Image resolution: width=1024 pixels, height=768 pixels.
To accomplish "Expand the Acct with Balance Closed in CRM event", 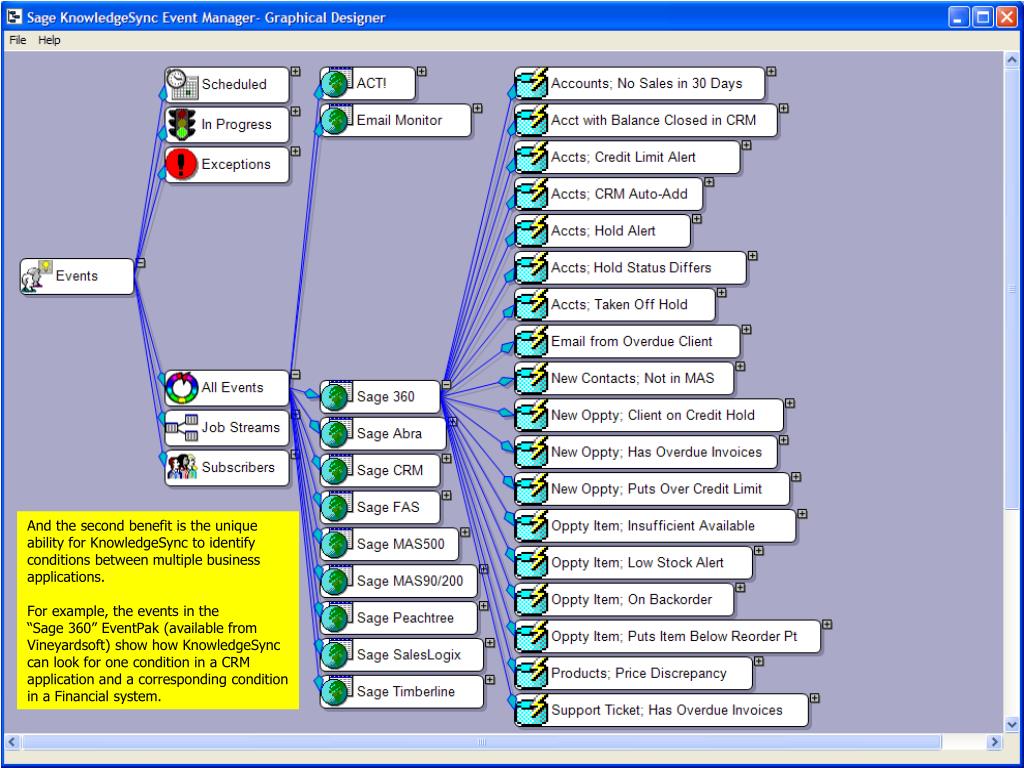I will pos(784,108).
